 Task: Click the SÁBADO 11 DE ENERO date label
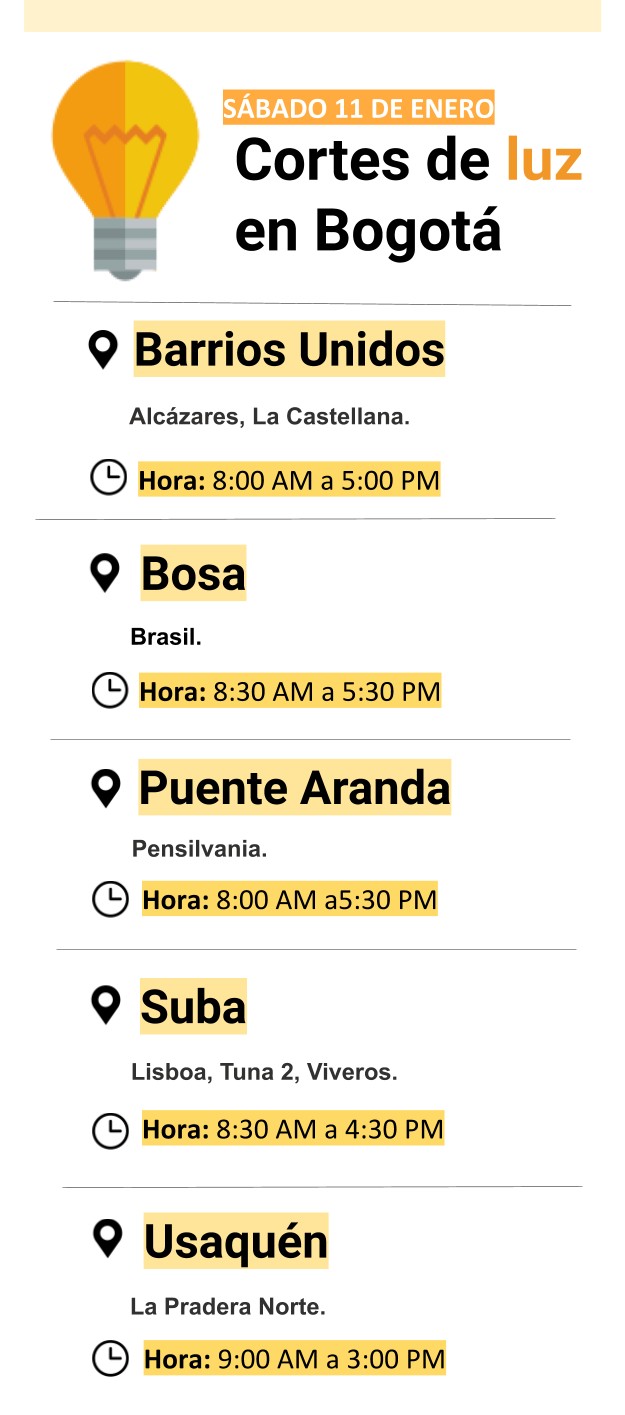(x=359, y=108)
